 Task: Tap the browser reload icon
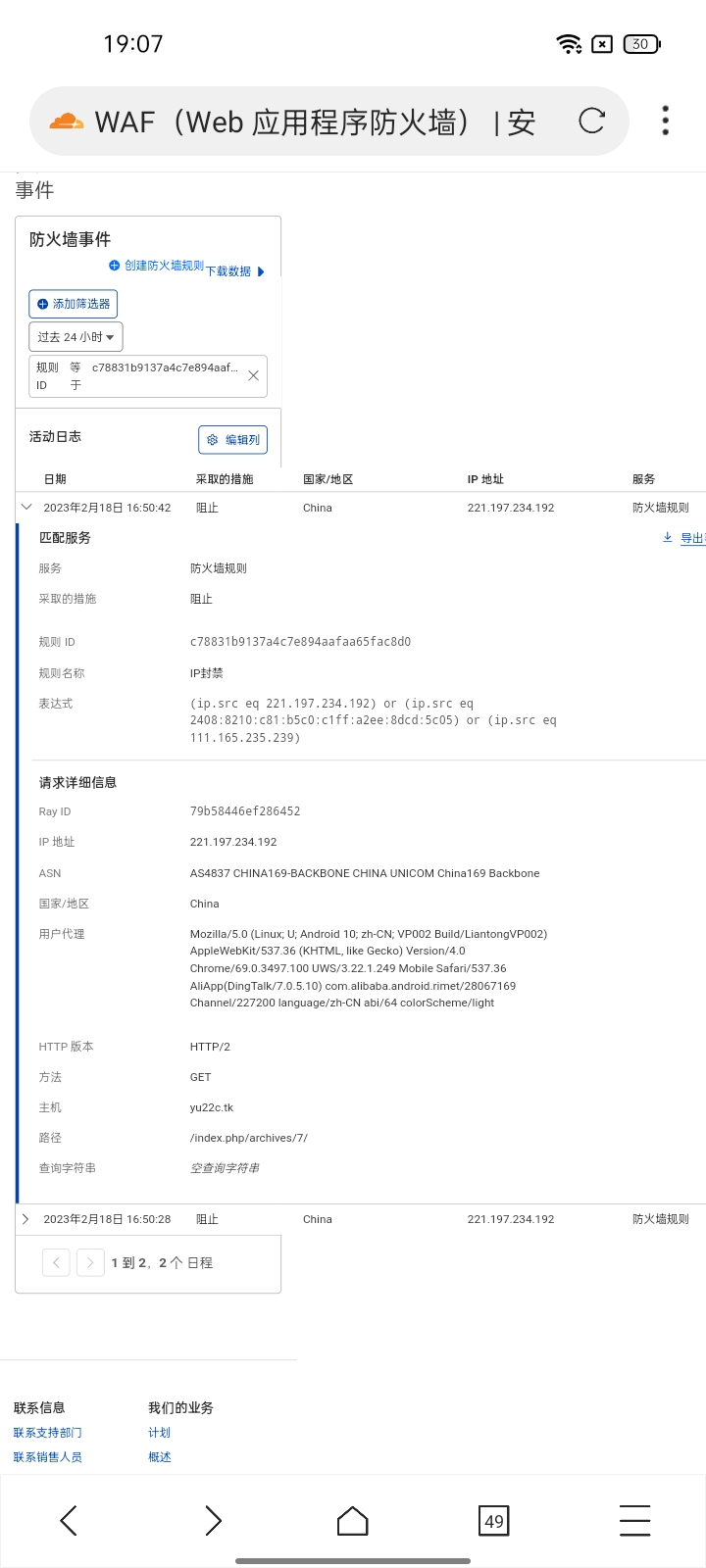click(x=591, y=121)
